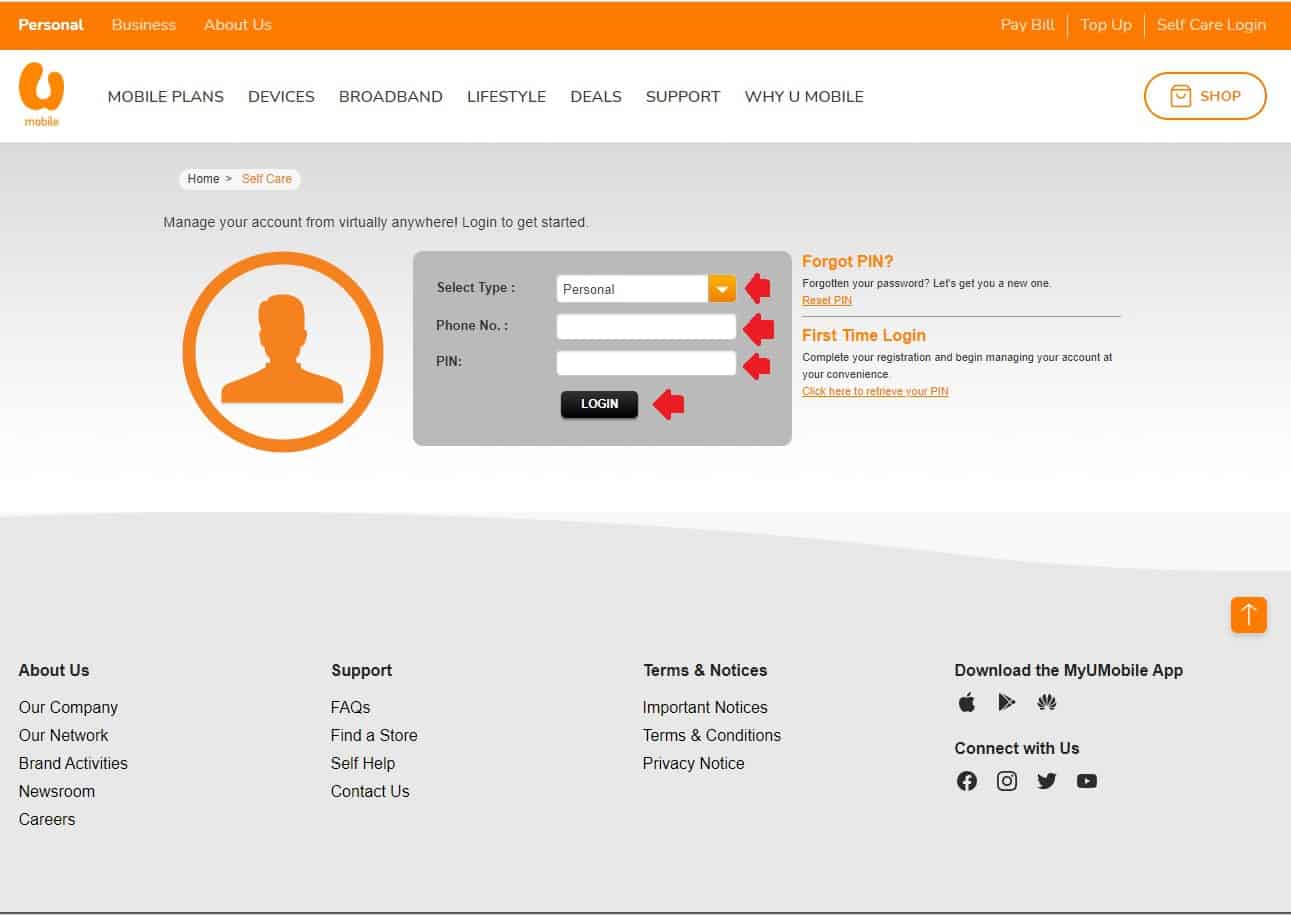Open the BROADBAND menu

click(391, 97)
